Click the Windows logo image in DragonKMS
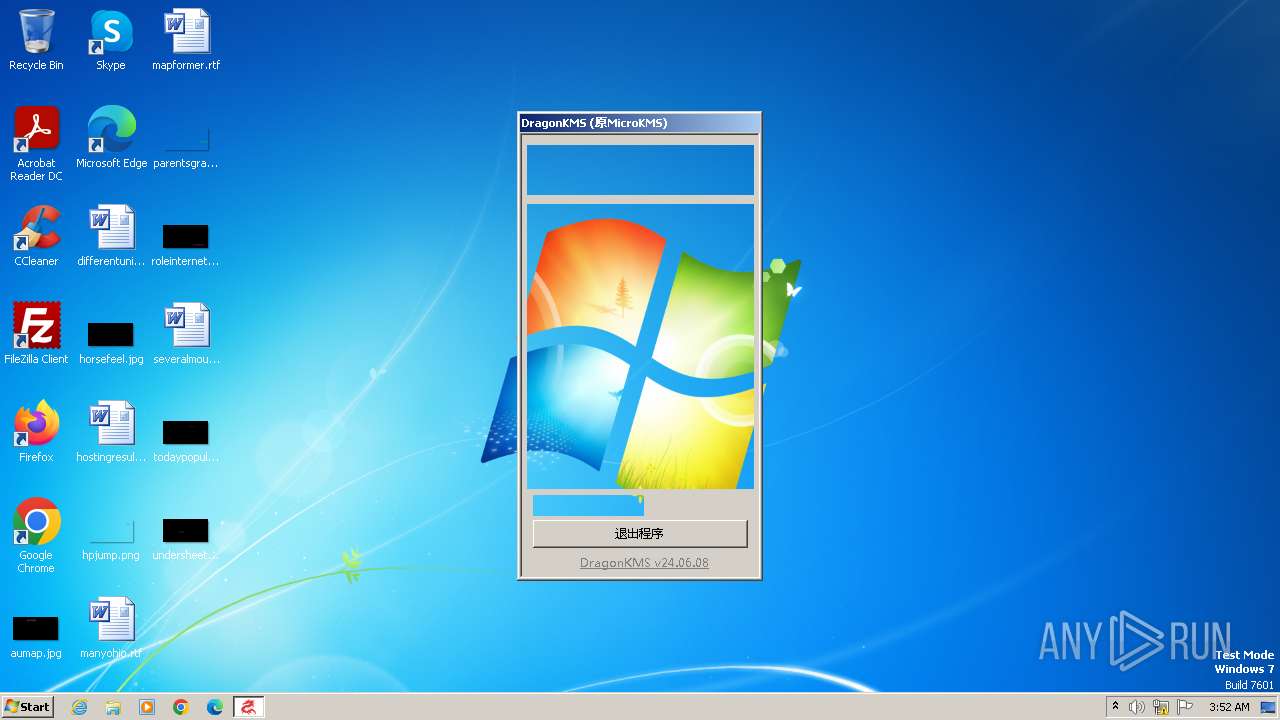1280x720 pixels. (x=640, y=347)
